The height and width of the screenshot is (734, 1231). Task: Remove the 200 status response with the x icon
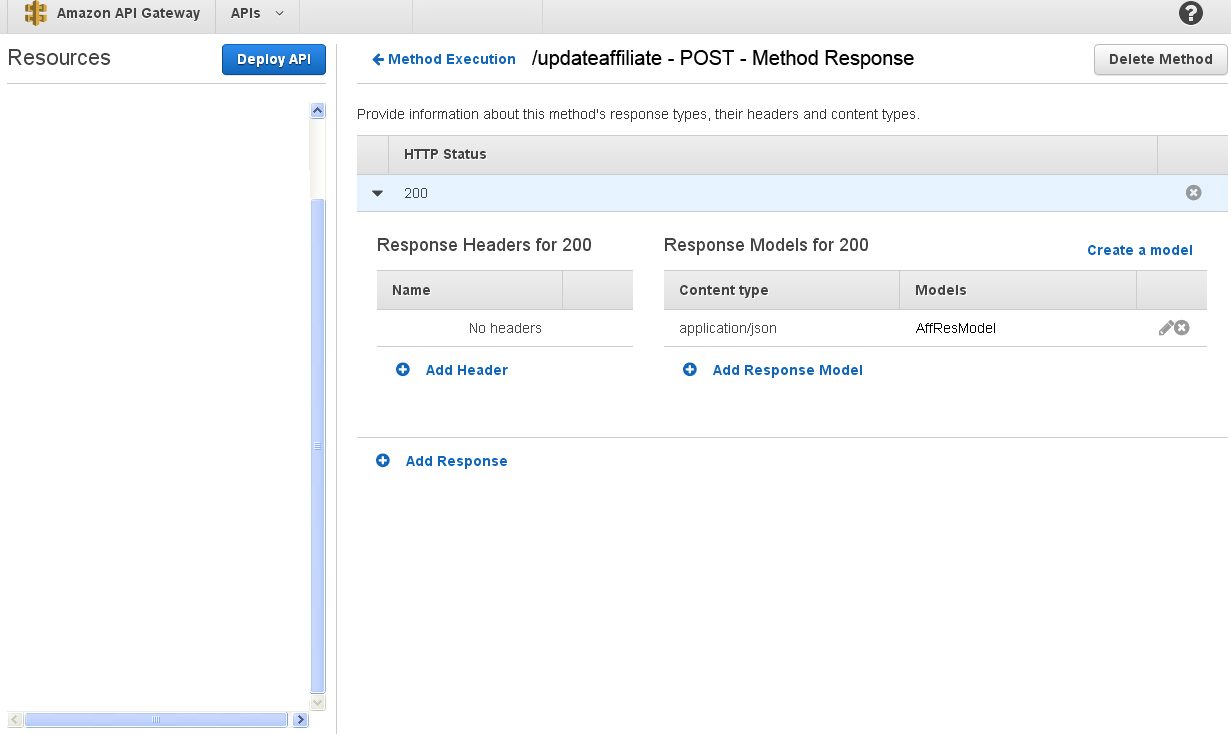click(x=1193, y=193)
